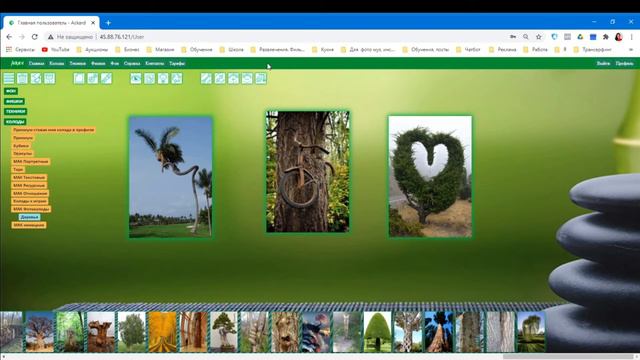Image resolution: width=640 pixels, height=360 pixels.
Task: Open the Бизнес bookmark folder
Action: (x=127, y=49)
